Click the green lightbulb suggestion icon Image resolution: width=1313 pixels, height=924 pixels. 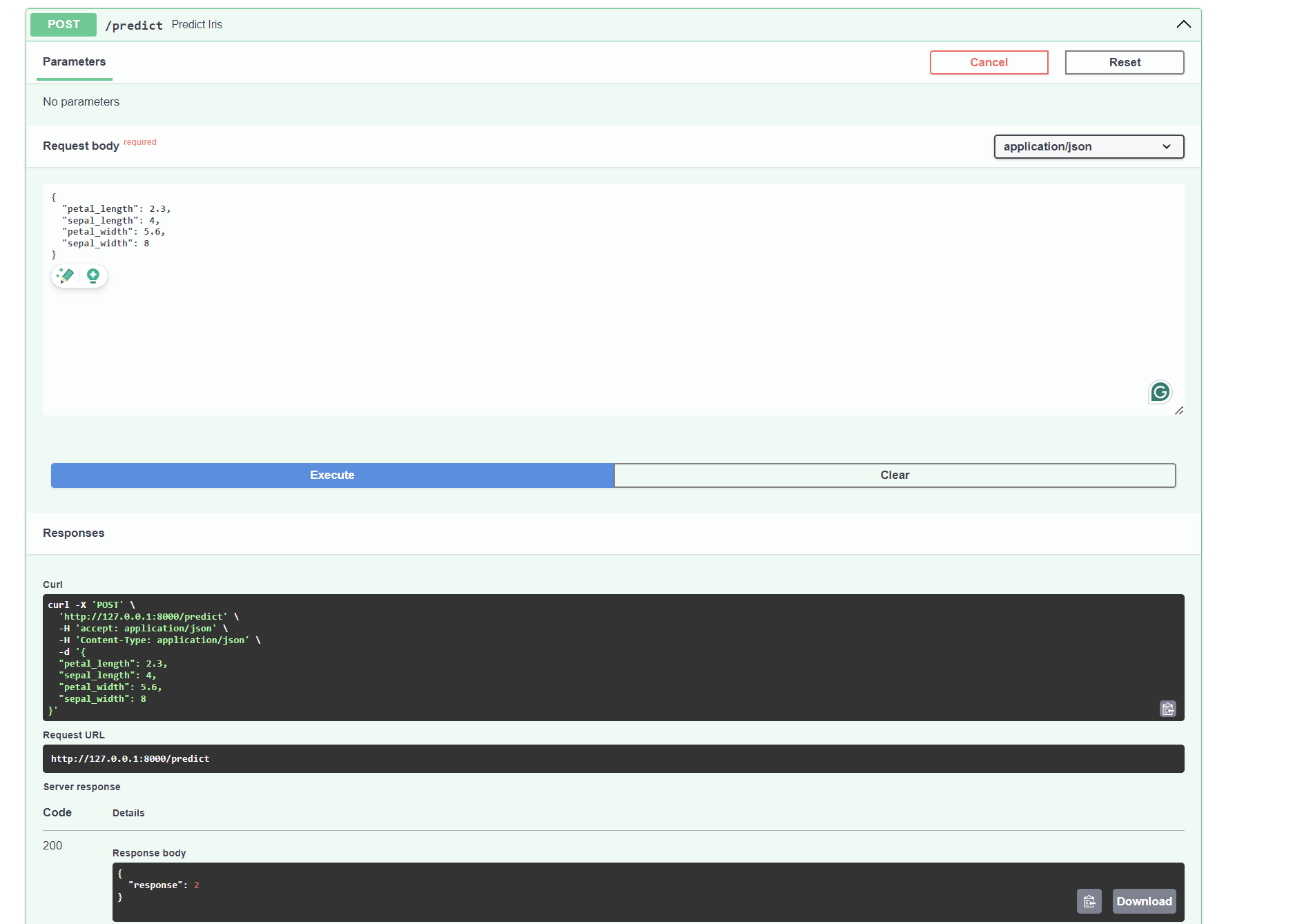pyautogui.click(x=93, y=276)
